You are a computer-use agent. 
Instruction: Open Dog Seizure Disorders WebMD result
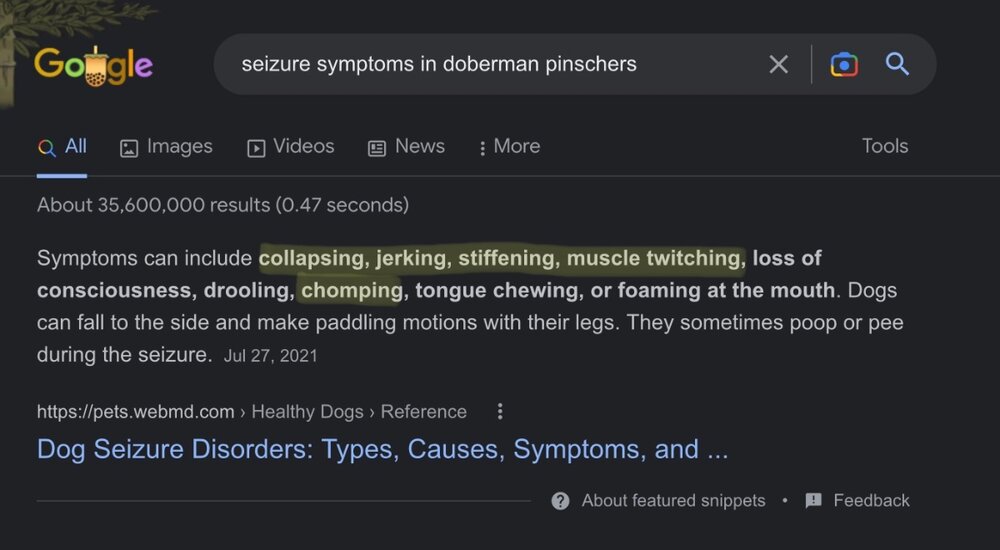(382, 449)
